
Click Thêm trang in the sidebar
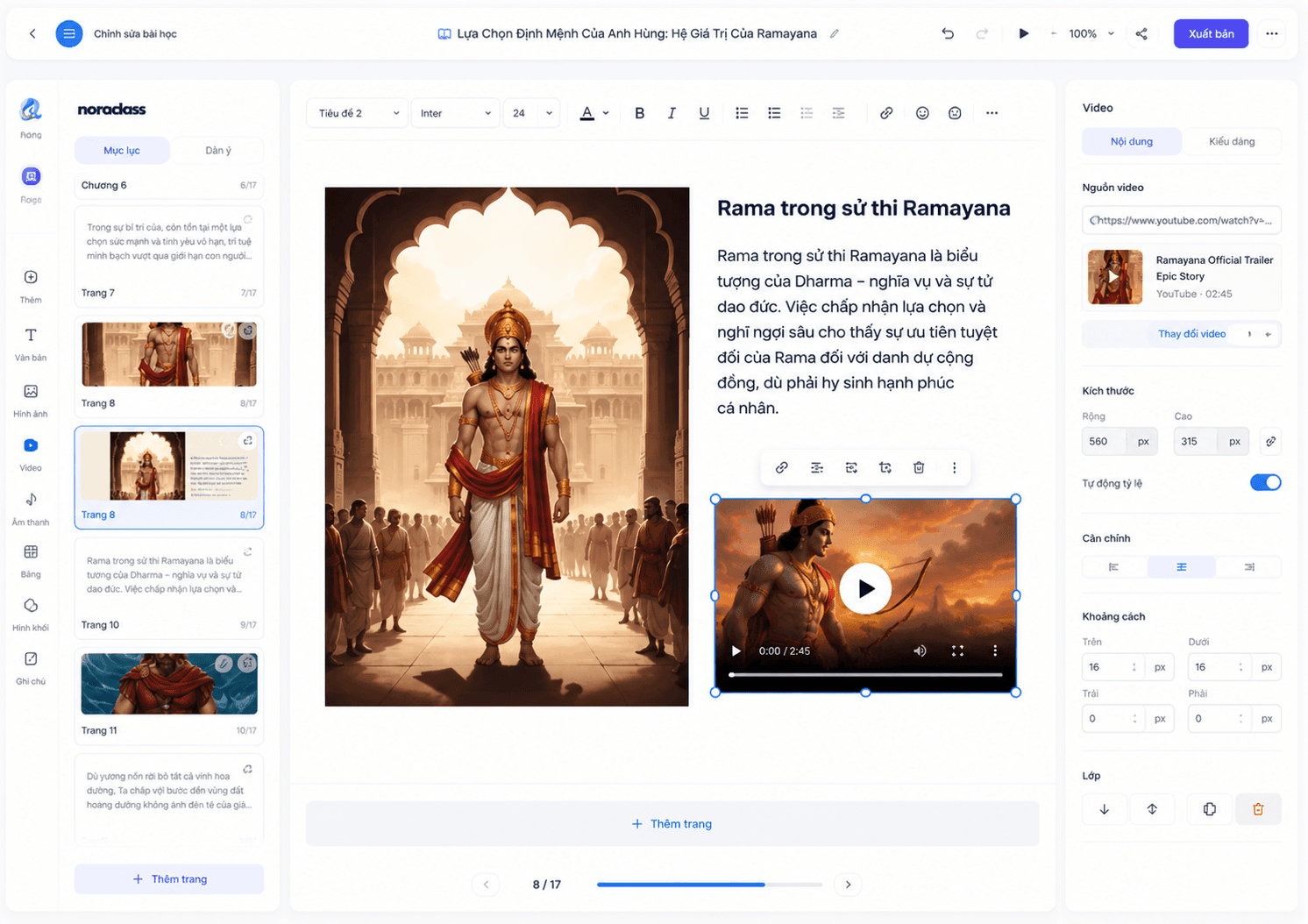coord(169,879)
